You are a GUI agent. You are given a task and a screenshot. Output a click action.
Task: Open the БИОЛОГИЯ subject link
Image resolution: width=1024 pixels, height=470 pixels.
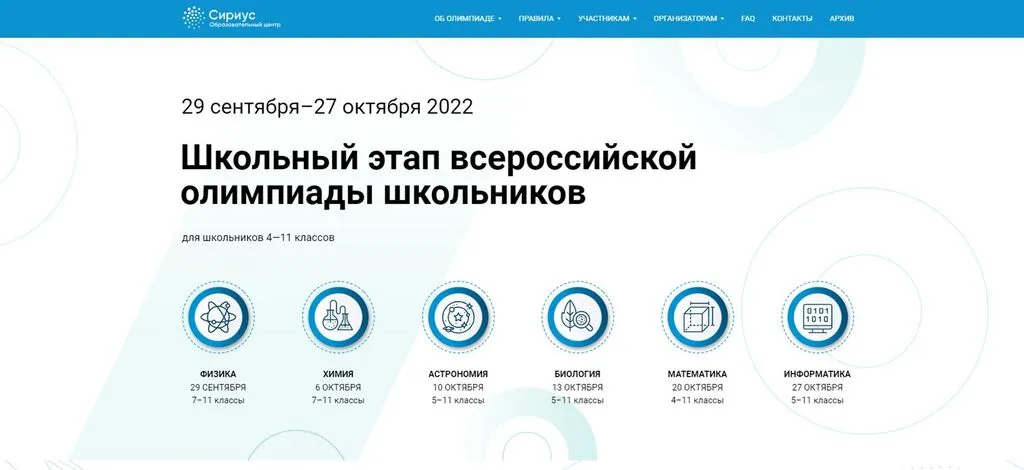pyautogui.click(x=578, y=374)
